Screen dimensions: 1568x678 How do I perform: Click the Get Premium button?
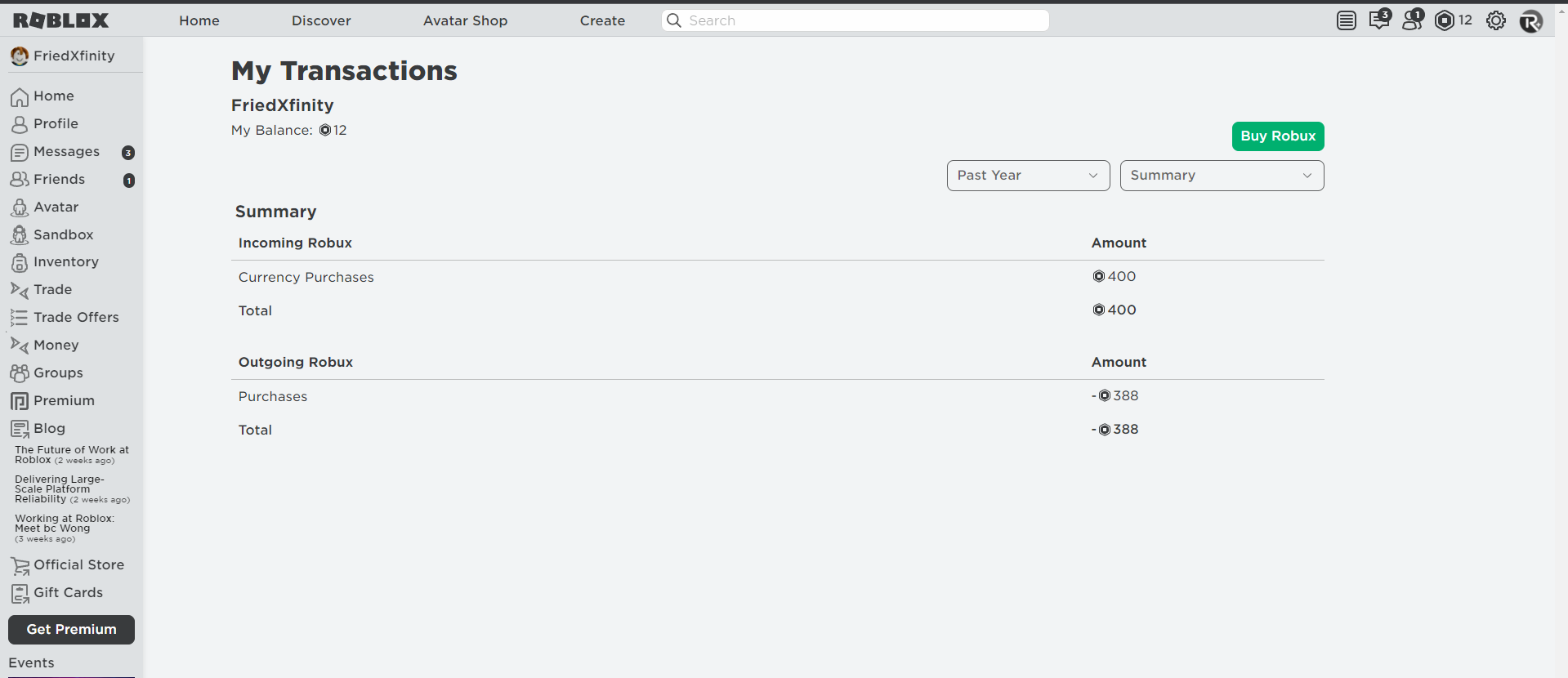click(x=71, y=630)
